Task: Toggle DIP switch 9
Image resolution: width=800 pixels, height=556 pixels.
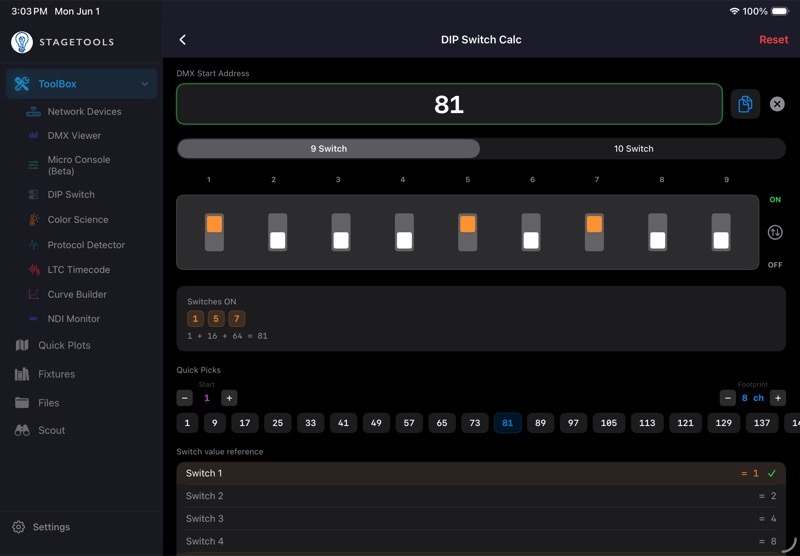Action: click(721, 232)
